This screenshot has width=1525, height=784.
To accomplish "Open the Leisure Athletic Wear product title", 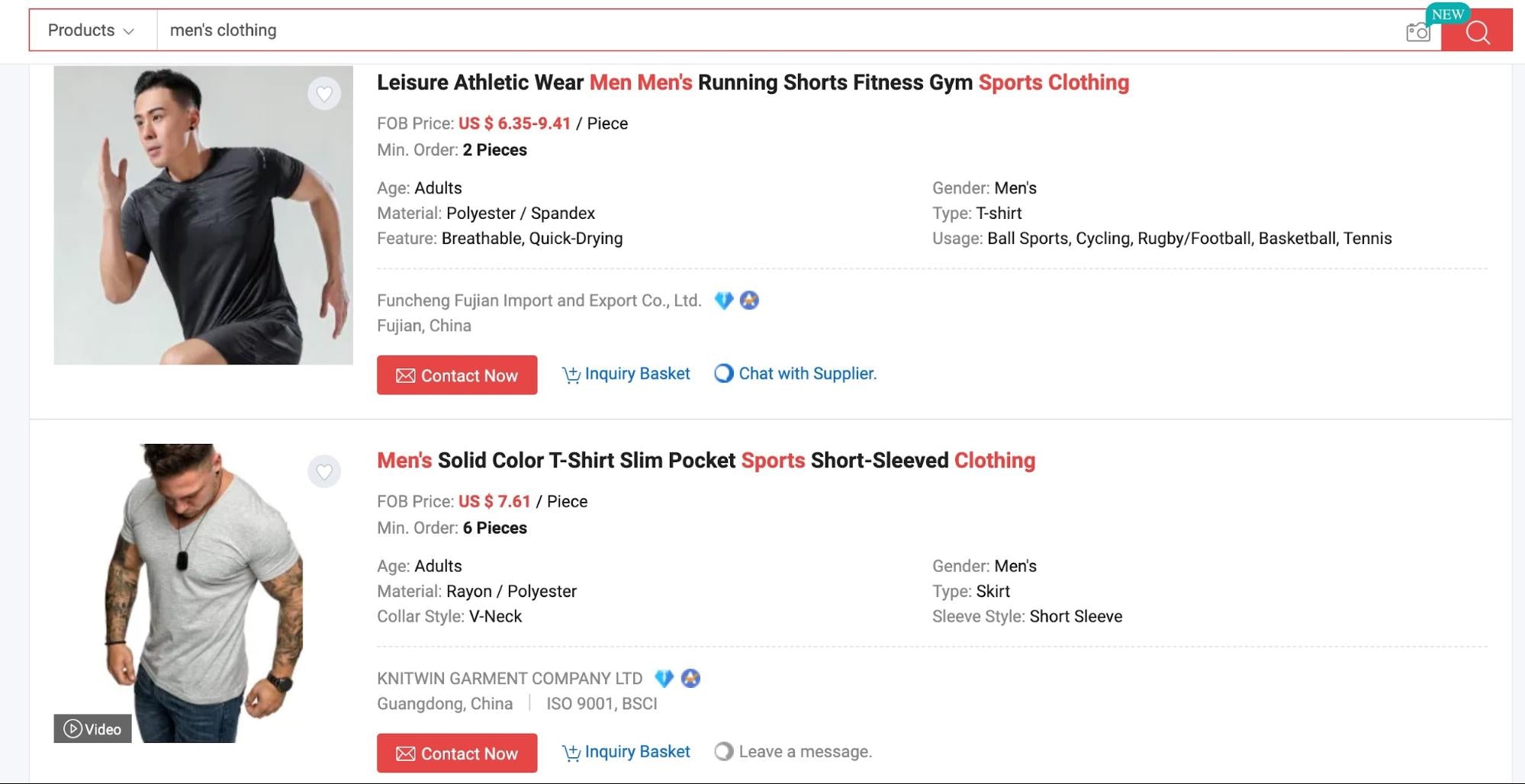I will click(753, 82).
